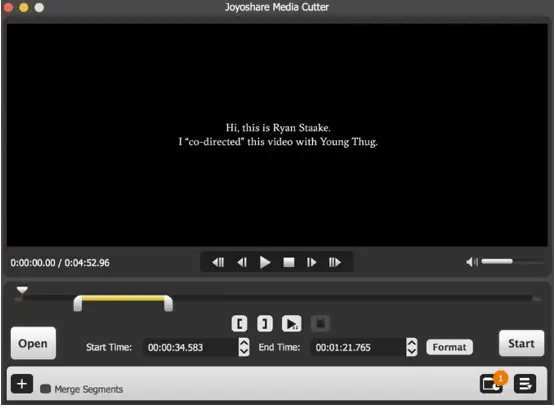Click the Start Time stepper arrows
This screenshot has height=408, width=555.
coord(244,347)
